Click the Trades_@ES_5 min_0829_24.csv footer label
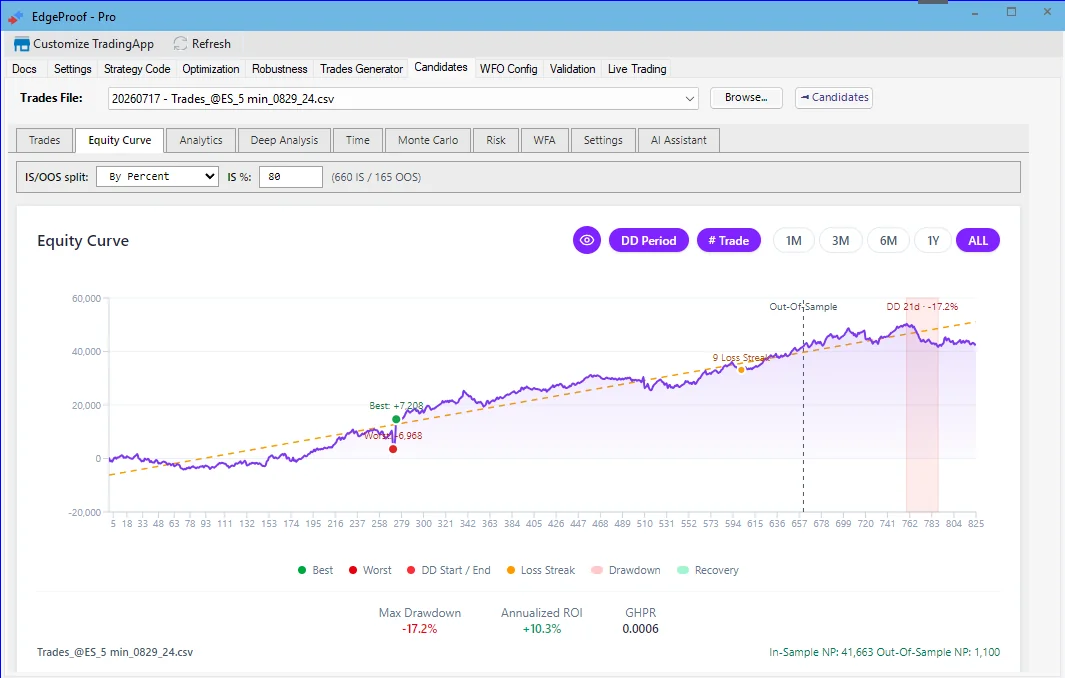The width and height of the screenshot is (1065, 678). coord(115,652)
